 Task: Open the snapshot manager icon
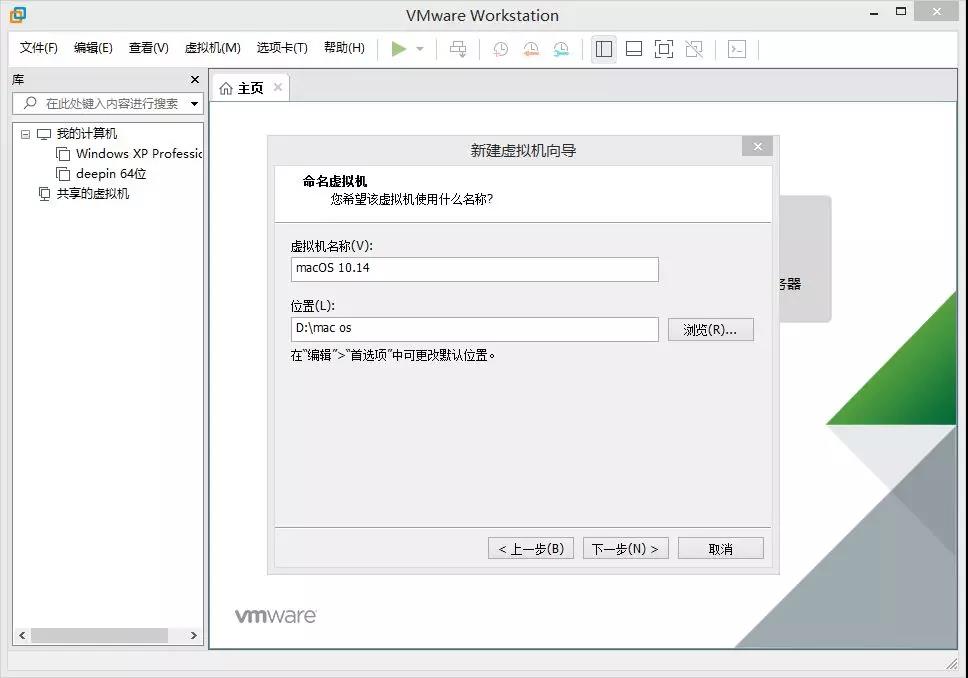coord(561,49)
